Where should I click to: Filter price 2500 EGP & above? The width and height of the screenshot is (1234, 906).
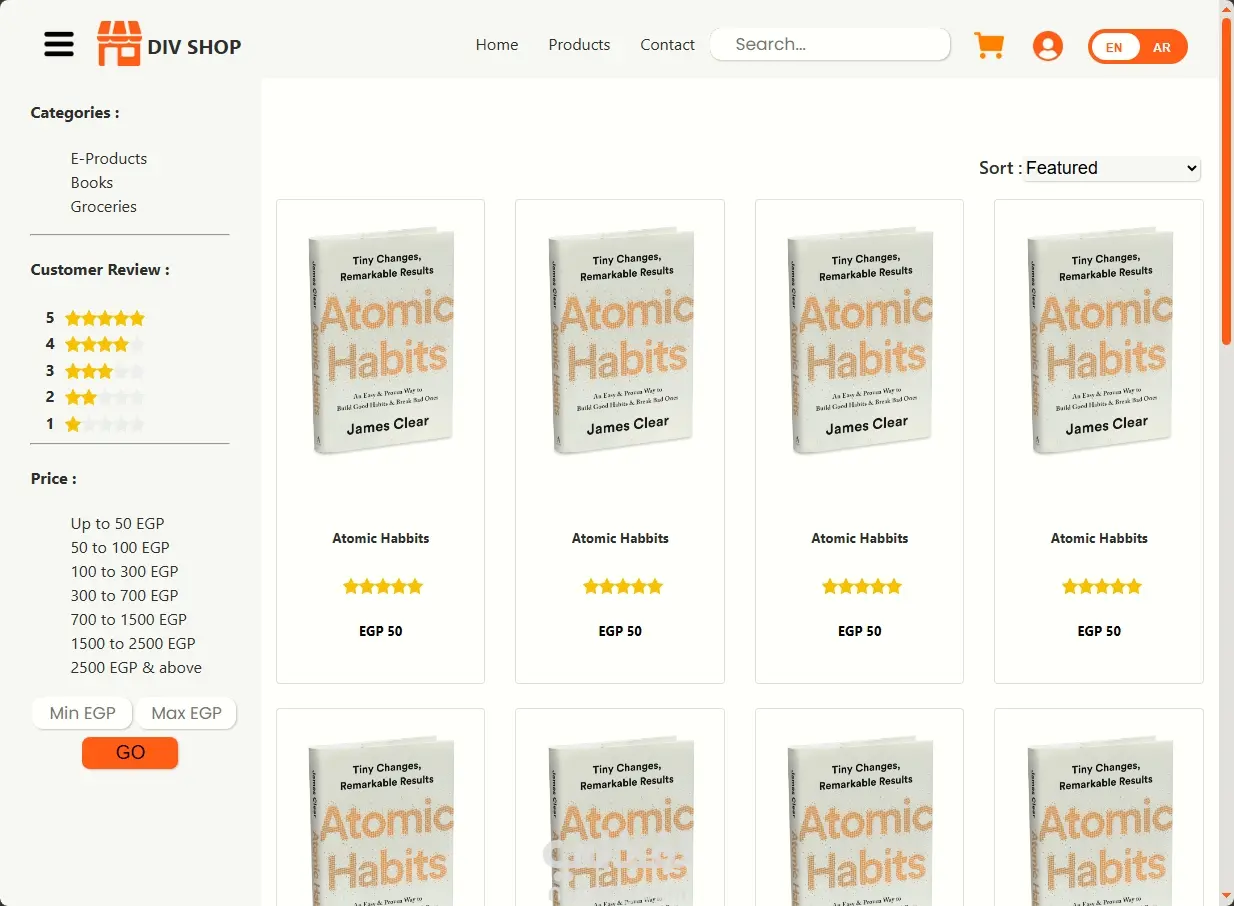(x=136, y=667)
